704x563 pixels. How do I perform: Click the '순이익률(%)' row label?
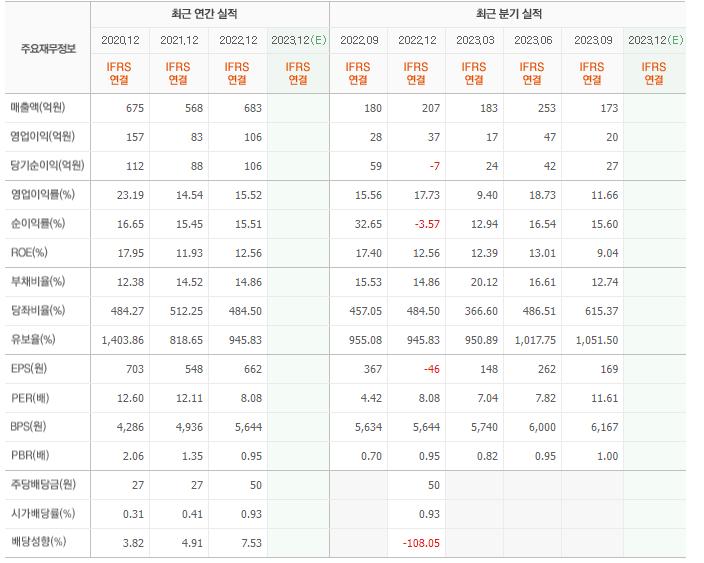[38, 224]
